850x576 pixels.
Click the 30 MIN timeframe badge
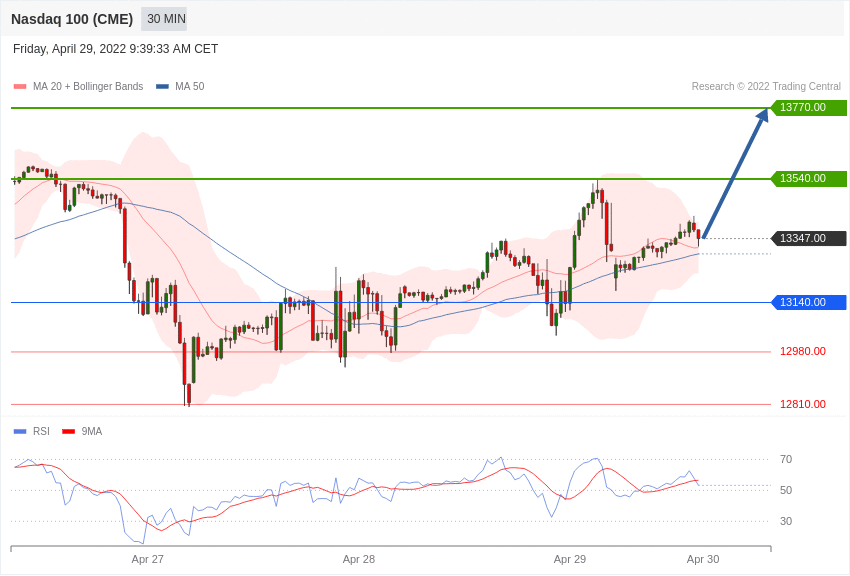(164, 19)
